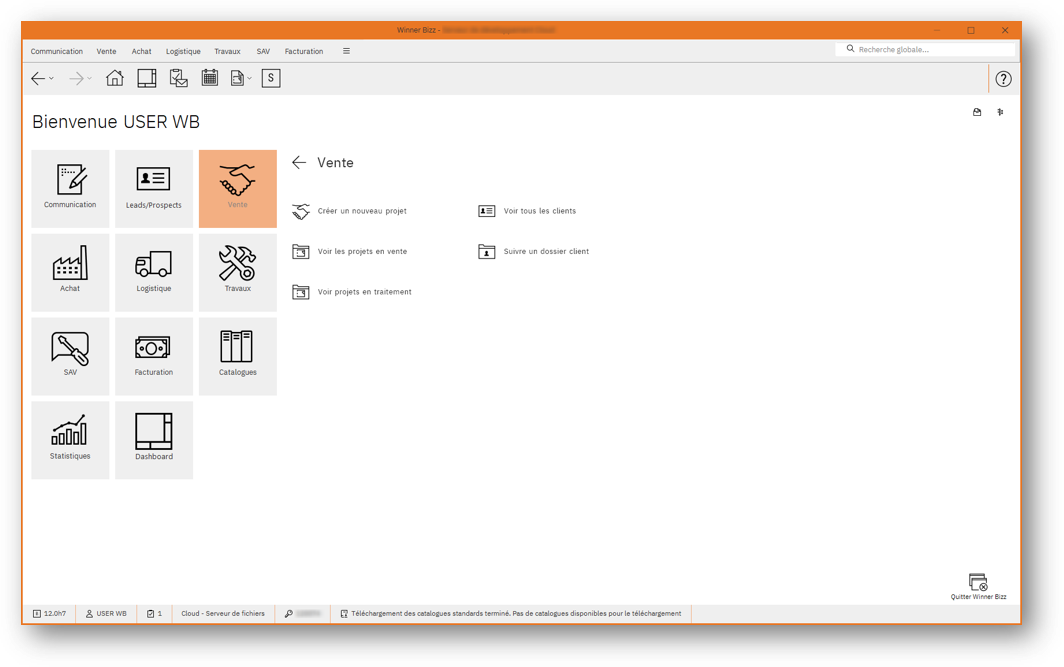1064x667 pixels.
Task: Click the S toolbar icon
Action: click(x=270, y=77)
